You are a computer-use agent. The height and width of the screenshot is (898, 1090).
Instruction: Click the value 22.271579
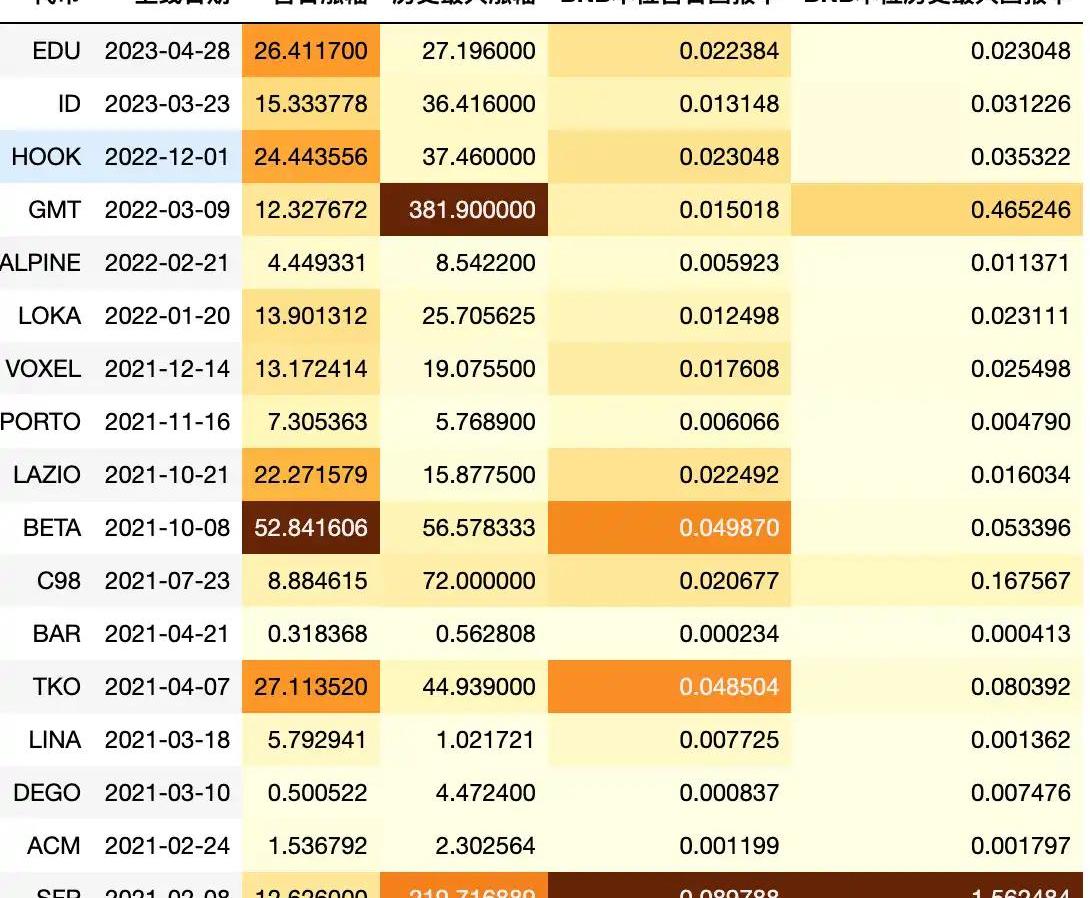click(311, 475)
